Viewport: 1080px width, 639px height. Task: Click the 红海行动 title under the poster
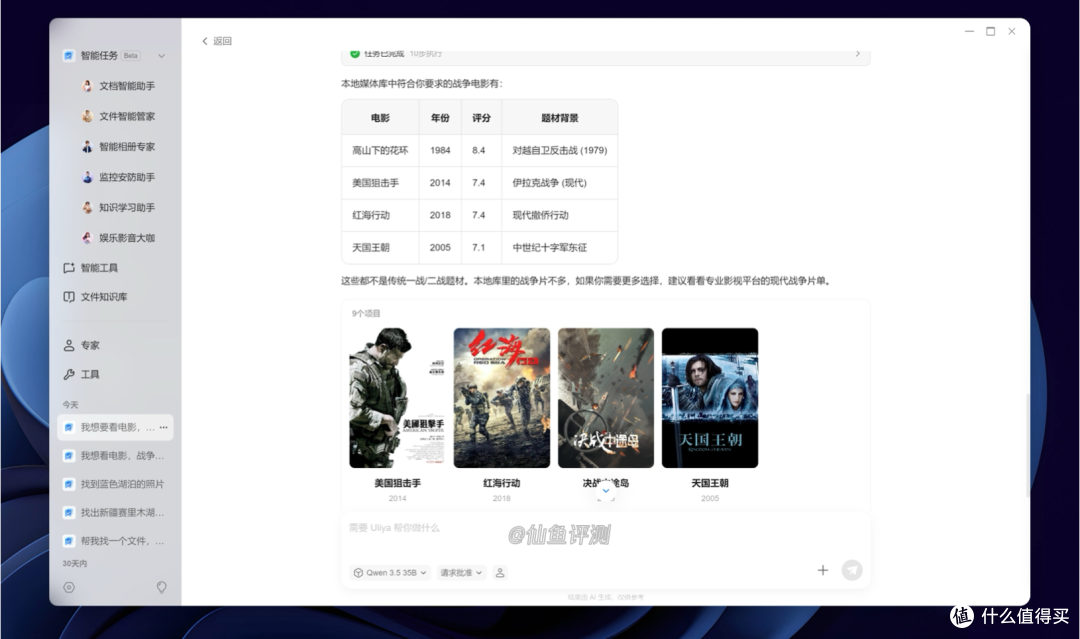[x=501, y=483]
